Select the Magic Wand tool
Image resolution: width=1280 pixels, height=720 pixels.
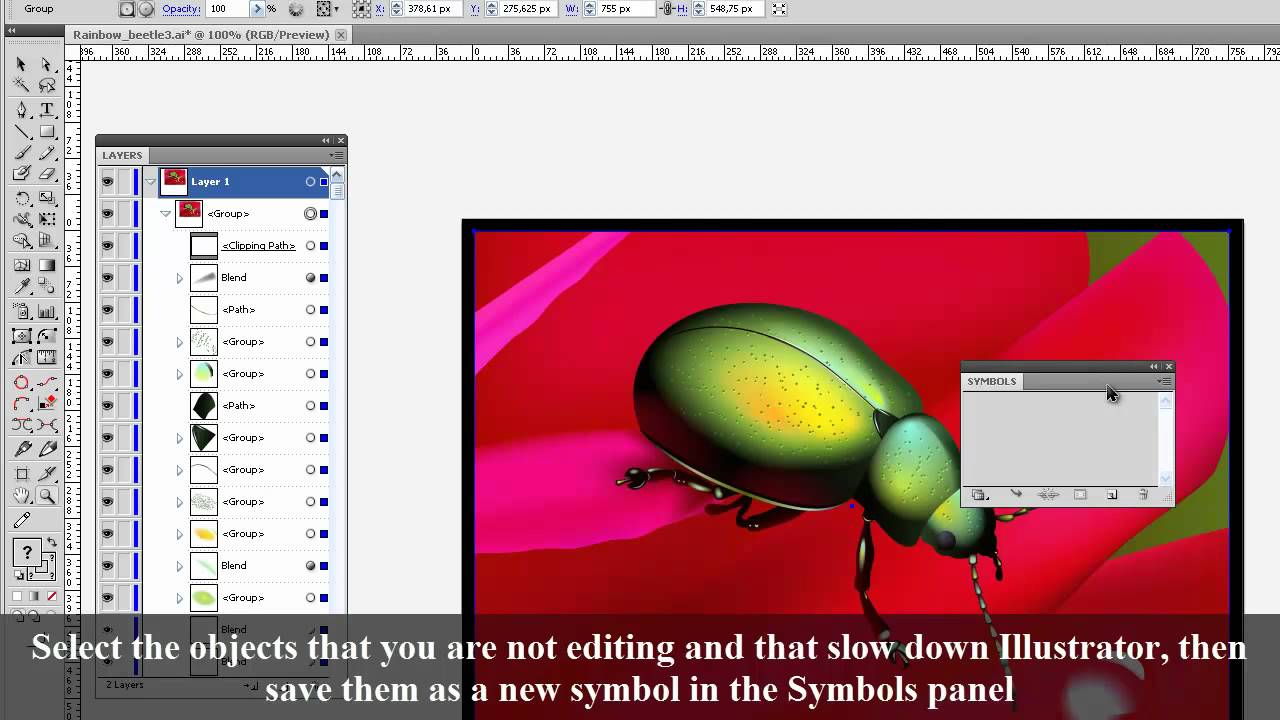tap(21, 86)
